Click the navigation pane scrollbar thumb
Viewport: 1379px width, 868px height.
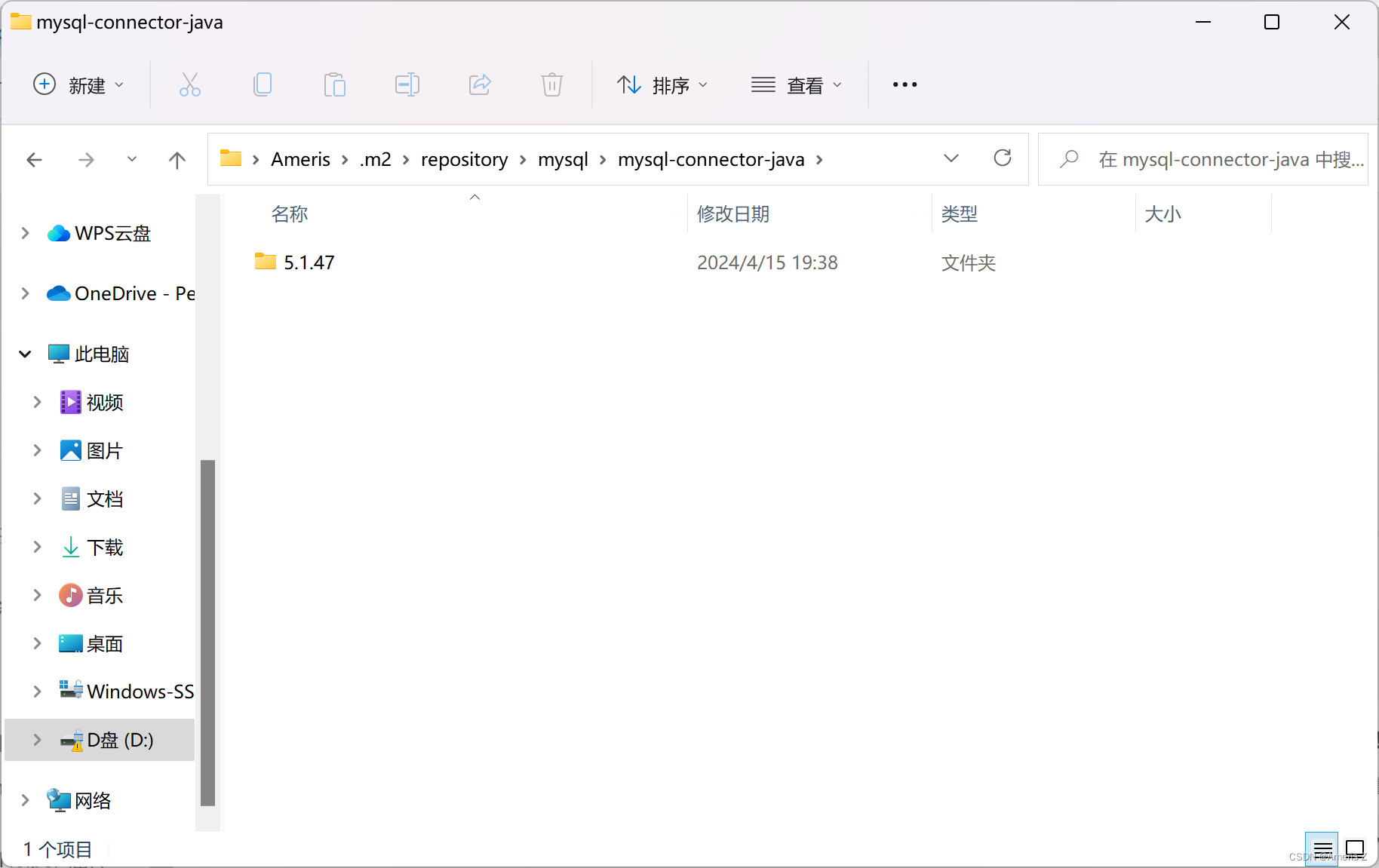coord(208,633)
